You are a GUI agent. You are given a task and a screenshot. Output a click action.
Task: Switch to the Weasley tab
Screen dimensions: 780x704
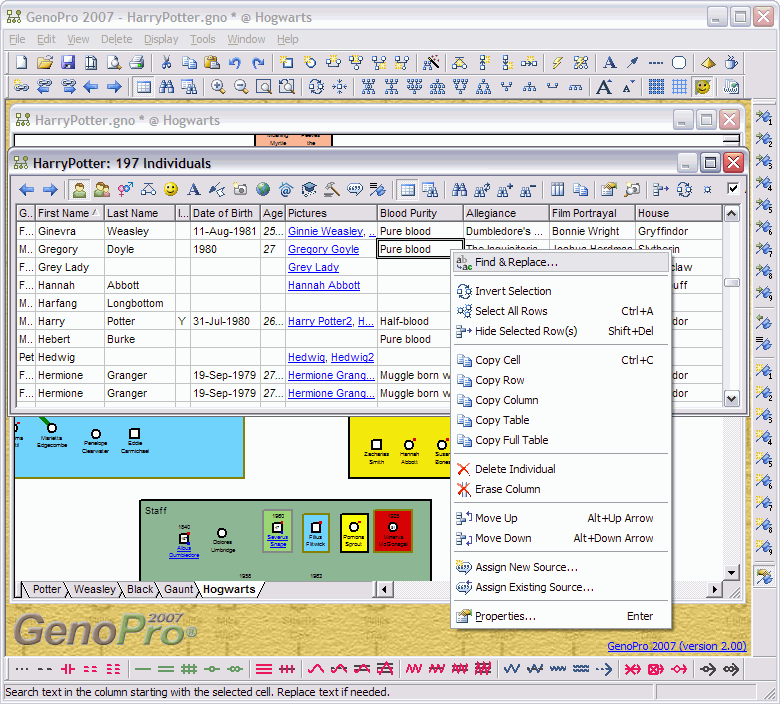tap(95, 589)
